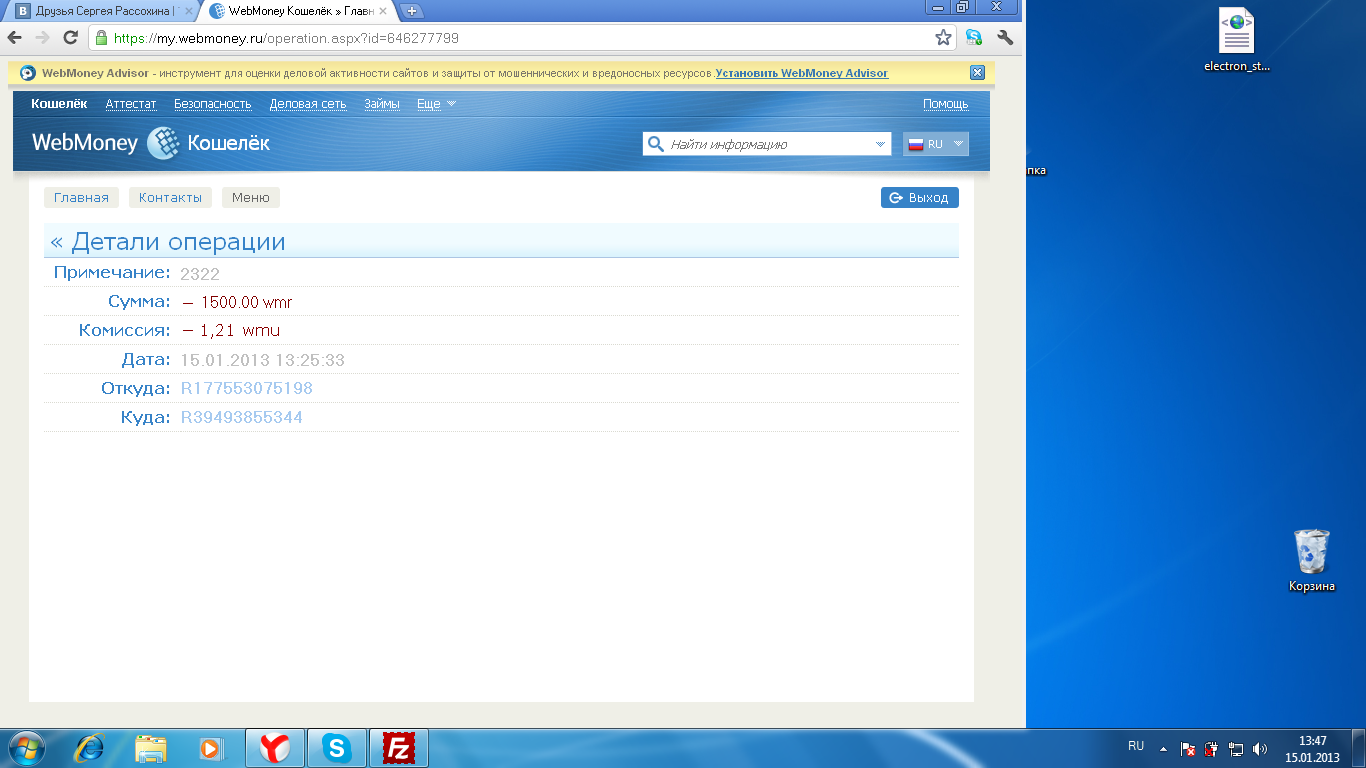Open the Skype extension icon in the browser toolbar
The image size is (1366, 768).
click(974, 38)
